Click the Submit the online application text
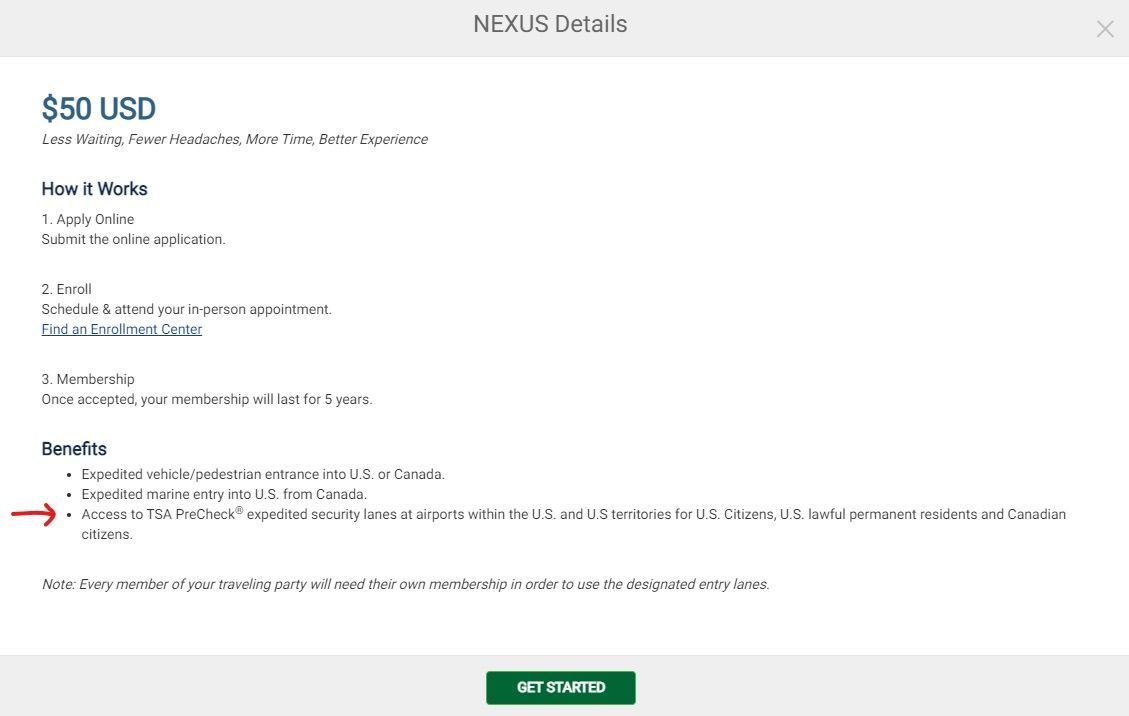The image size is (1129, 716). tap(133, 239)
